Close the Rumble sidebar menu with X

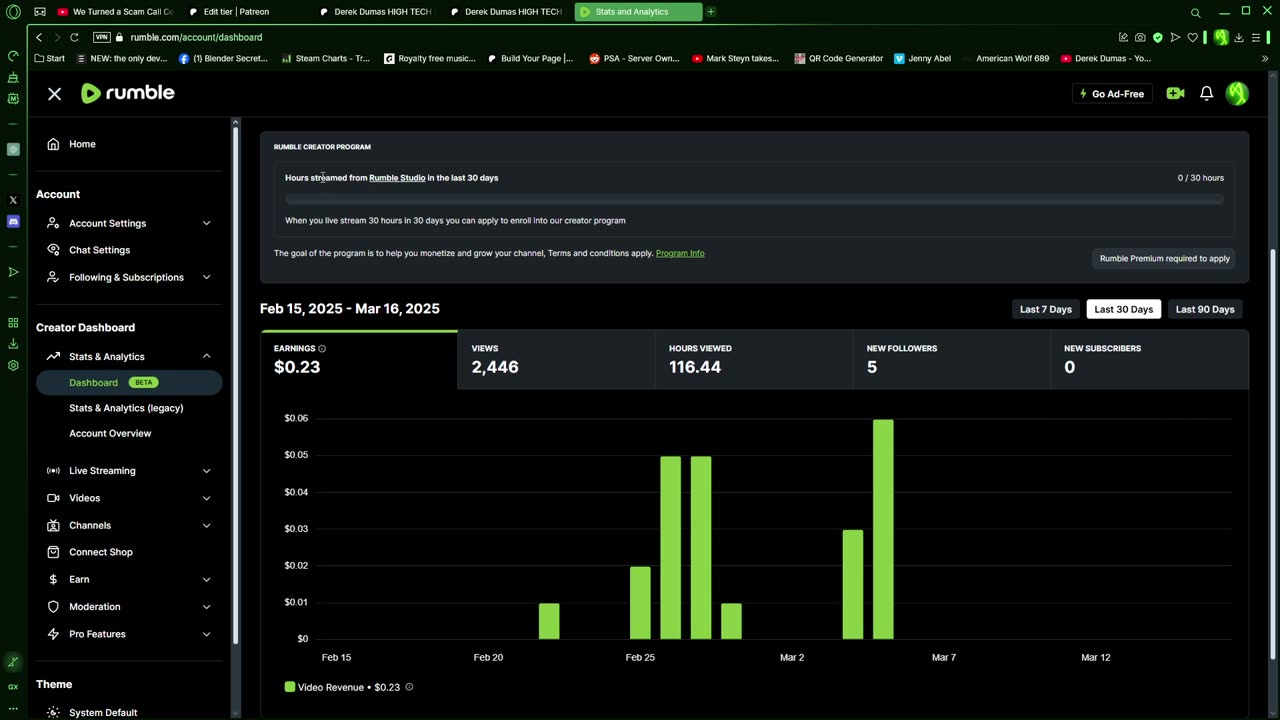tap(54, 93)
